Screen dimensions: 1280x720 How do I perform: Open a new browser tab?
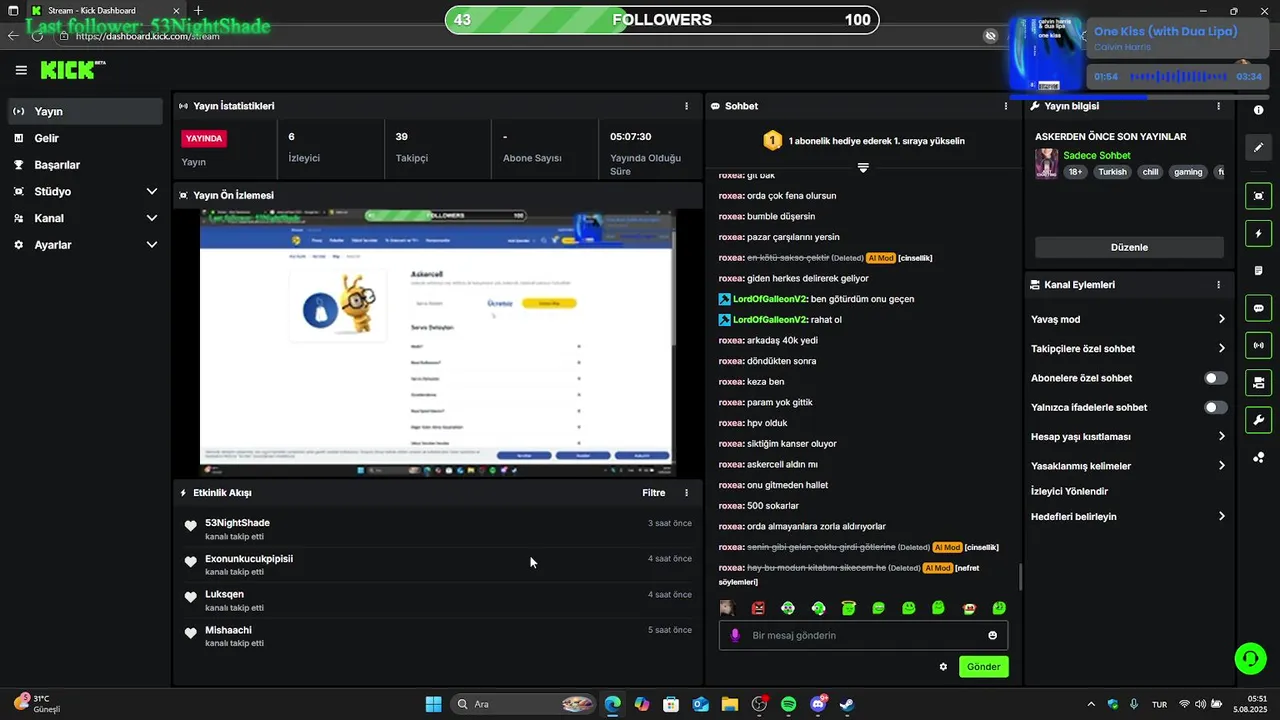(198, 11)
